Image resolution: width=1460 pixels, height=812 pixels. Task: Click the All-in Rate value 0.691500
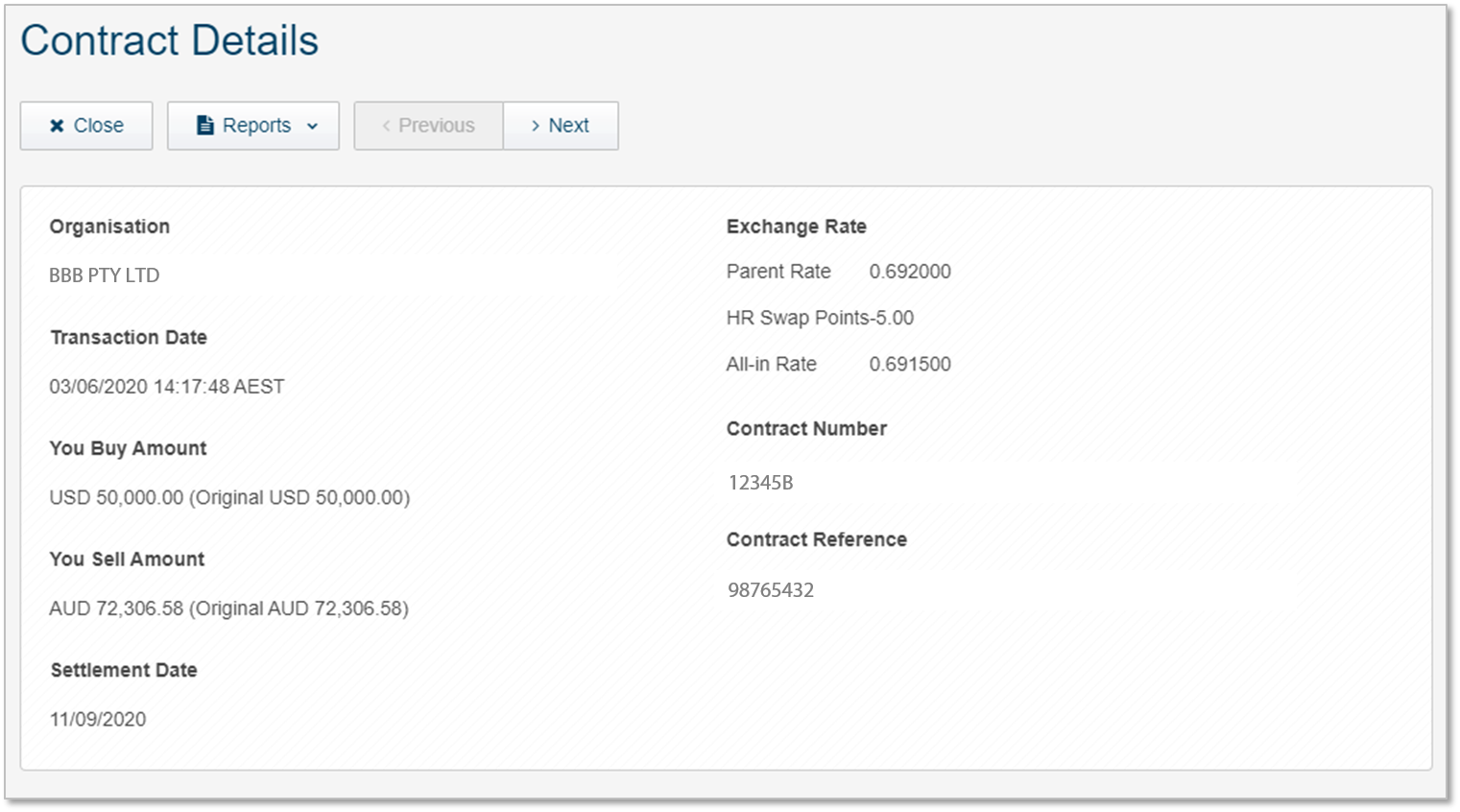[910, 365]
